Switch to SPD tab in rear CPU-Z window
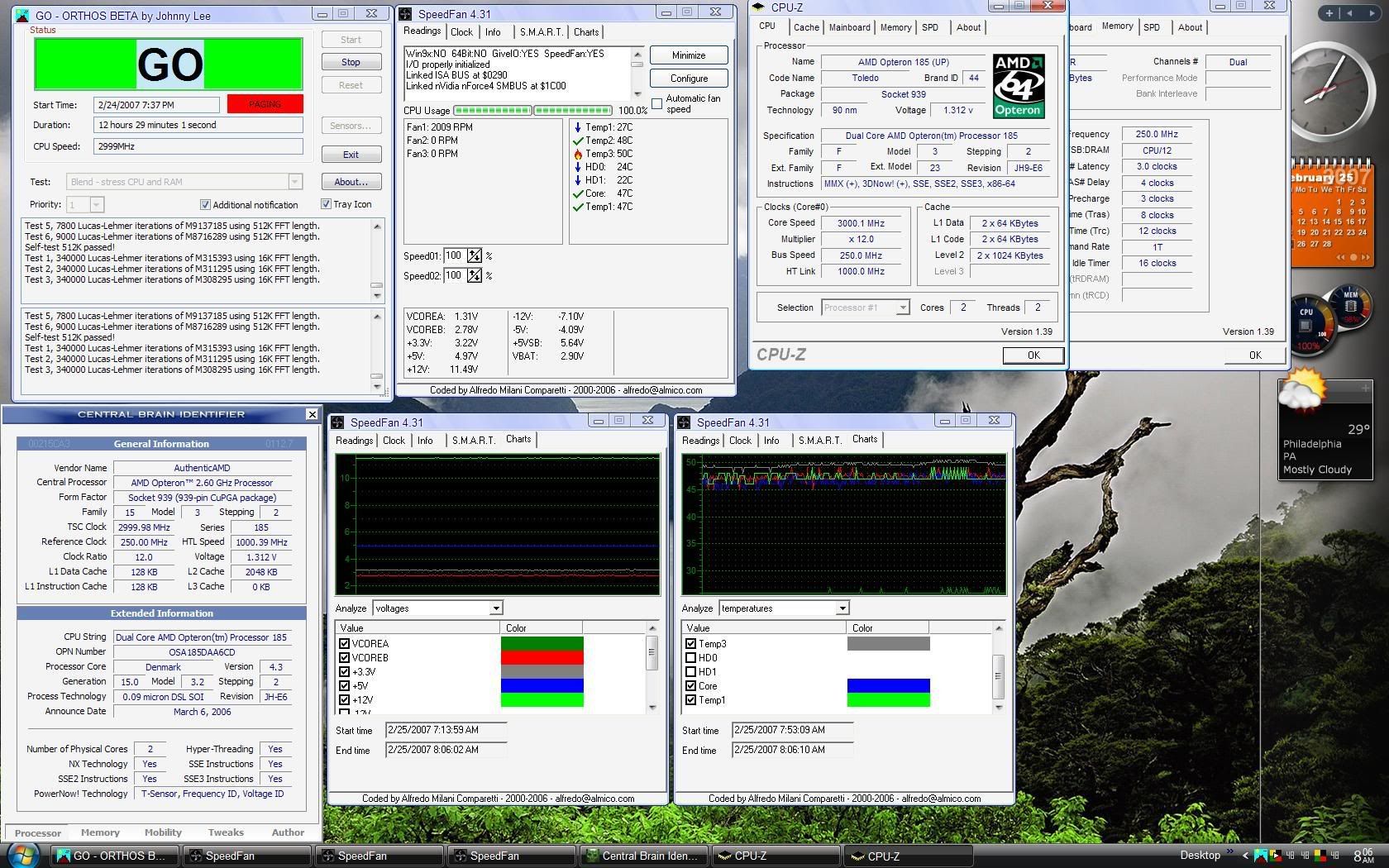 (x=1151, y=27)
